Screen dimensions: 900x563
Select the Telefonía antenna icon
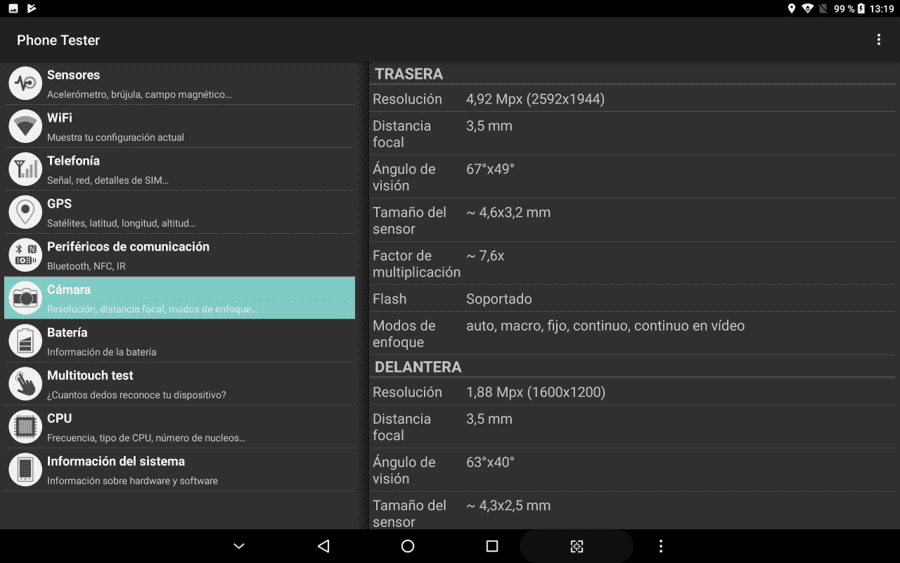pos(25,169)
